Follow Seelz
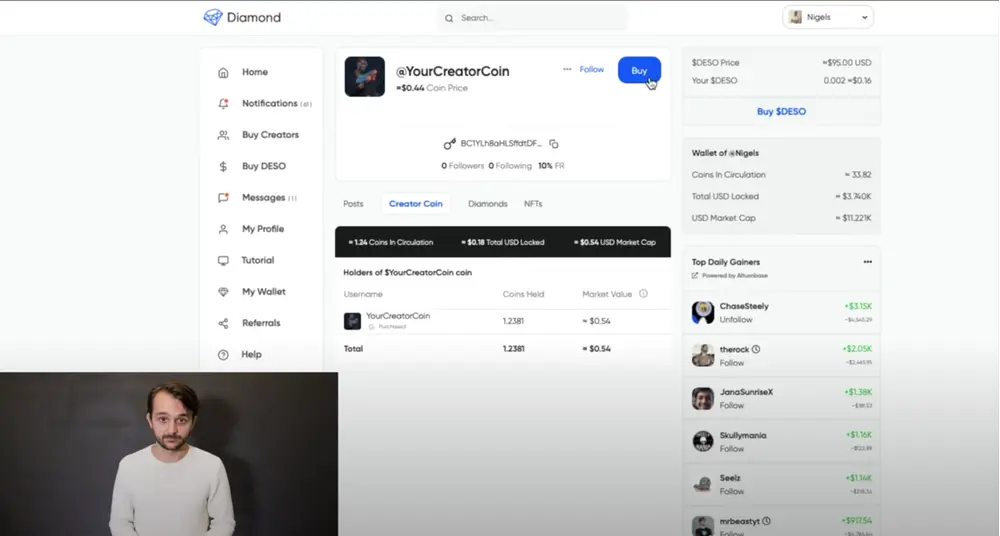The image size is (1000, 536). click(x=732, y=491)
